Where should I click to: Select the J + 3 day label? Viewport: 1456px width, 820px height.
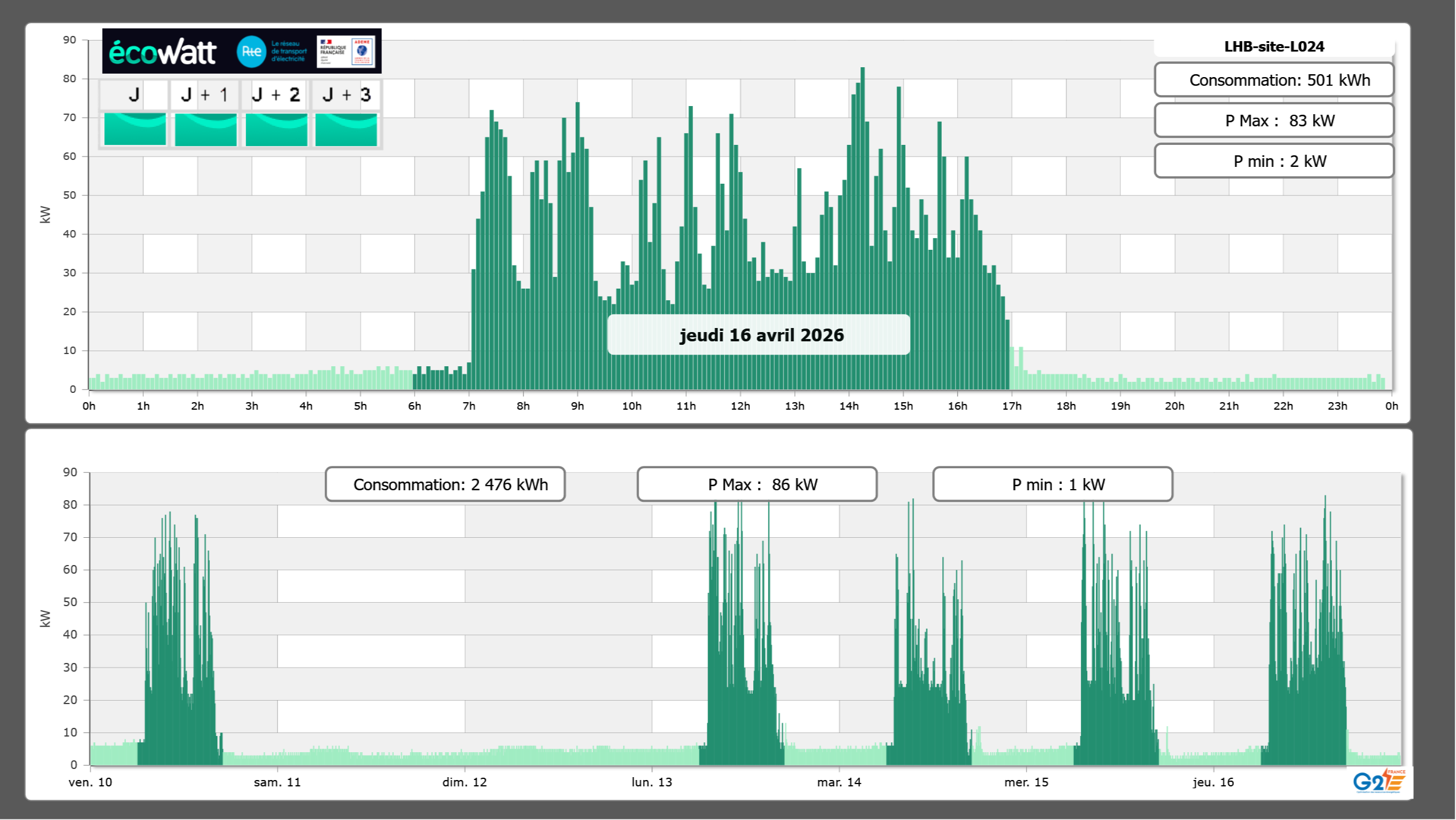[346, 94]
